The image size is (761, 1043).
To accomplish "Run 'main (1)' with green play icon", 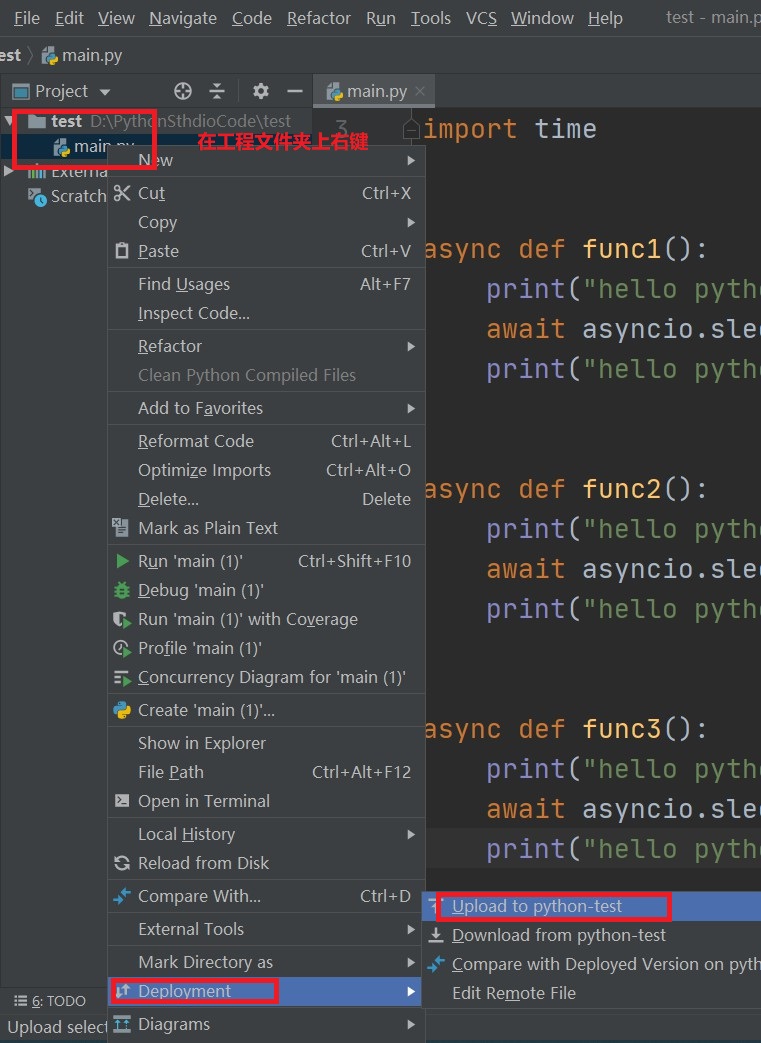I will pos(266,561).
